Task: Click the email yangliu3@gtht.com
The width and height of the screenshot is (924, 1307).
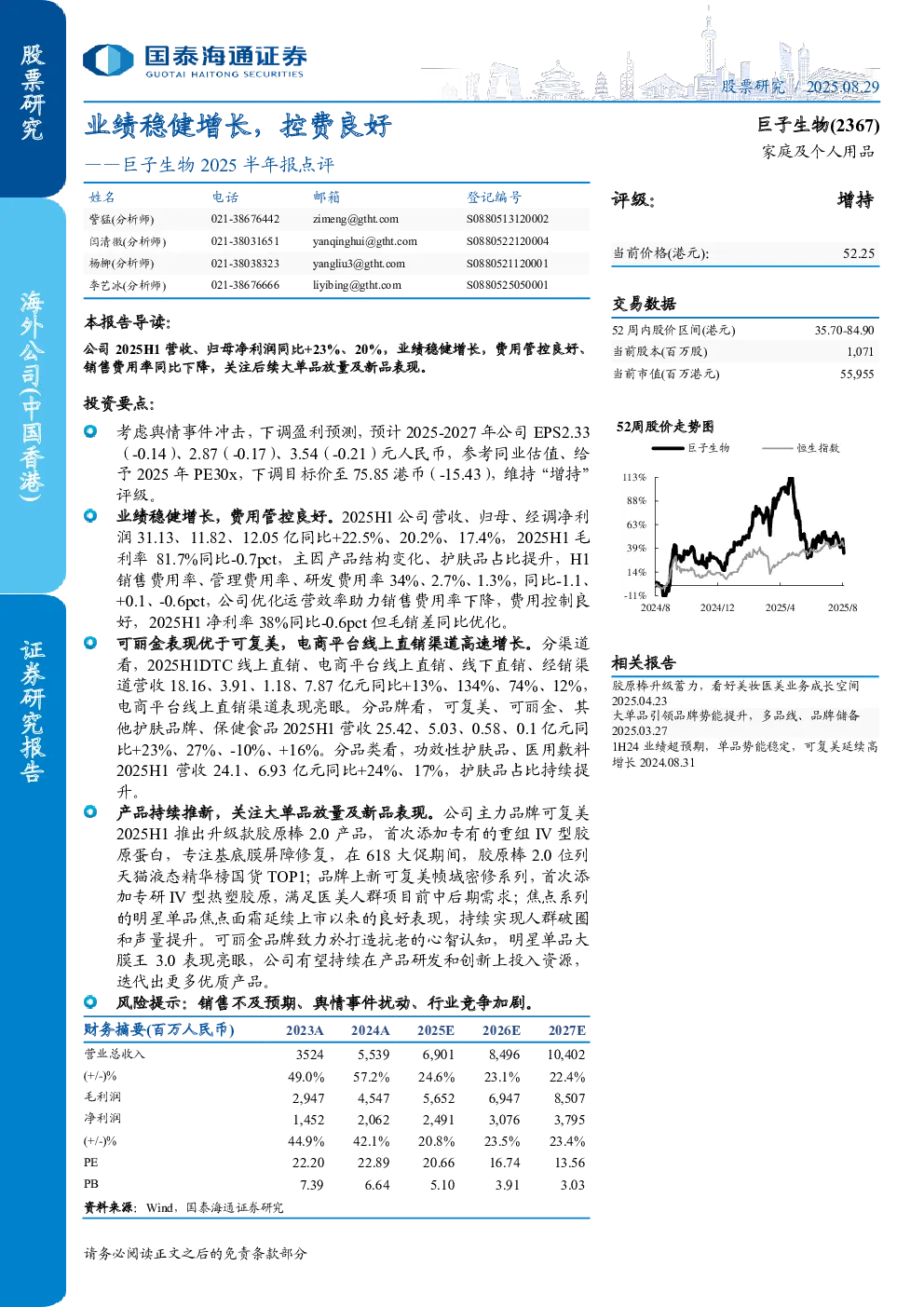Action: 359,264
